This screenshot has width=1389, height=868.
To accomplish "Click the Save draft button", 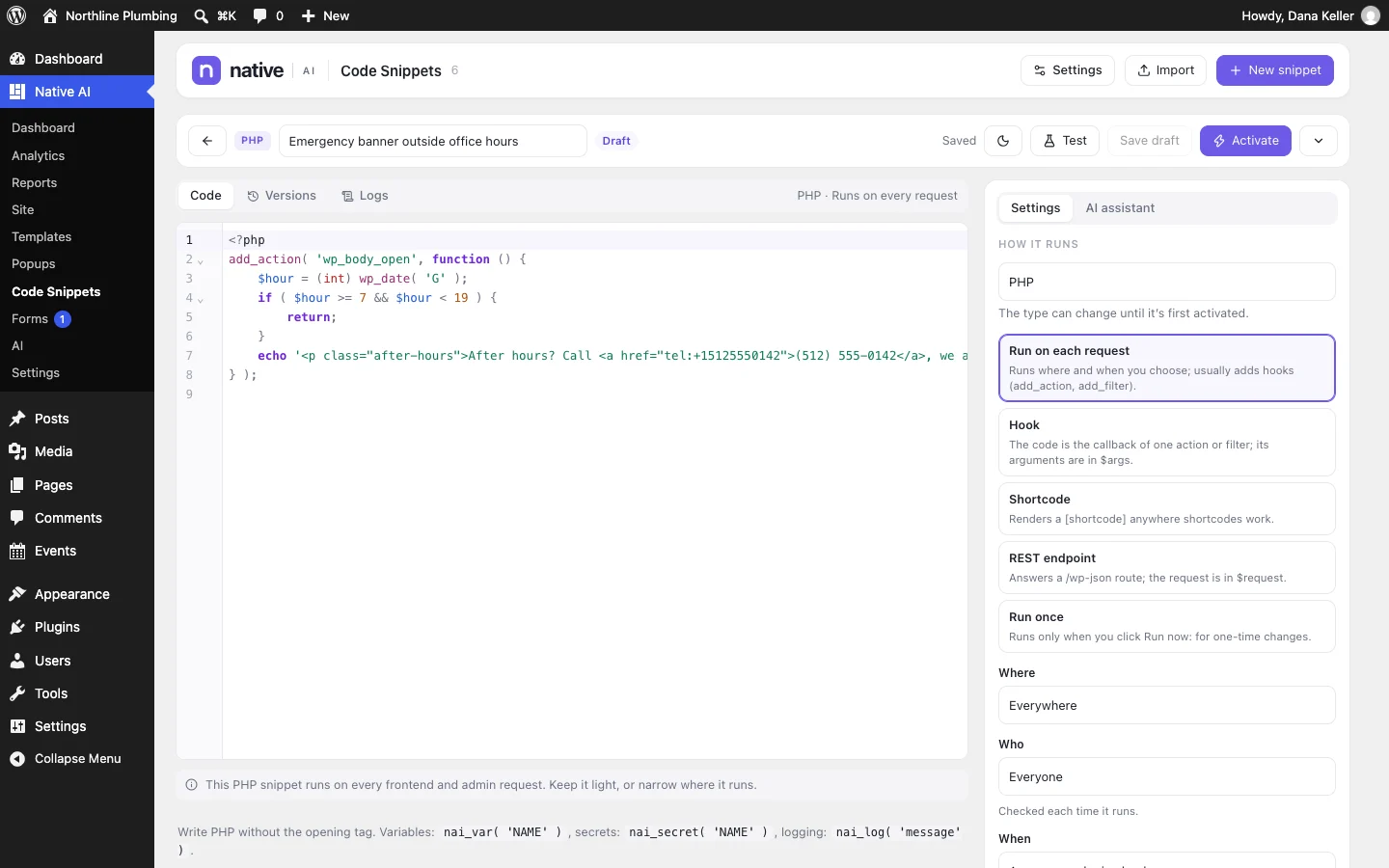I will click(x=1150, y=141).
